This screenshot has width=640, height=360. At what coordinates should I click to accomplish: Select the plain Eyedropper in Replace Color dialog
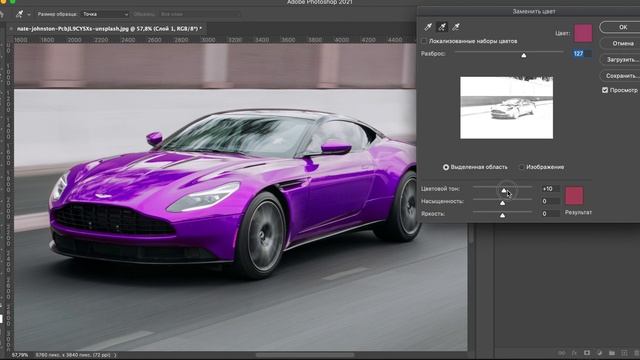[x=428, y=27]
